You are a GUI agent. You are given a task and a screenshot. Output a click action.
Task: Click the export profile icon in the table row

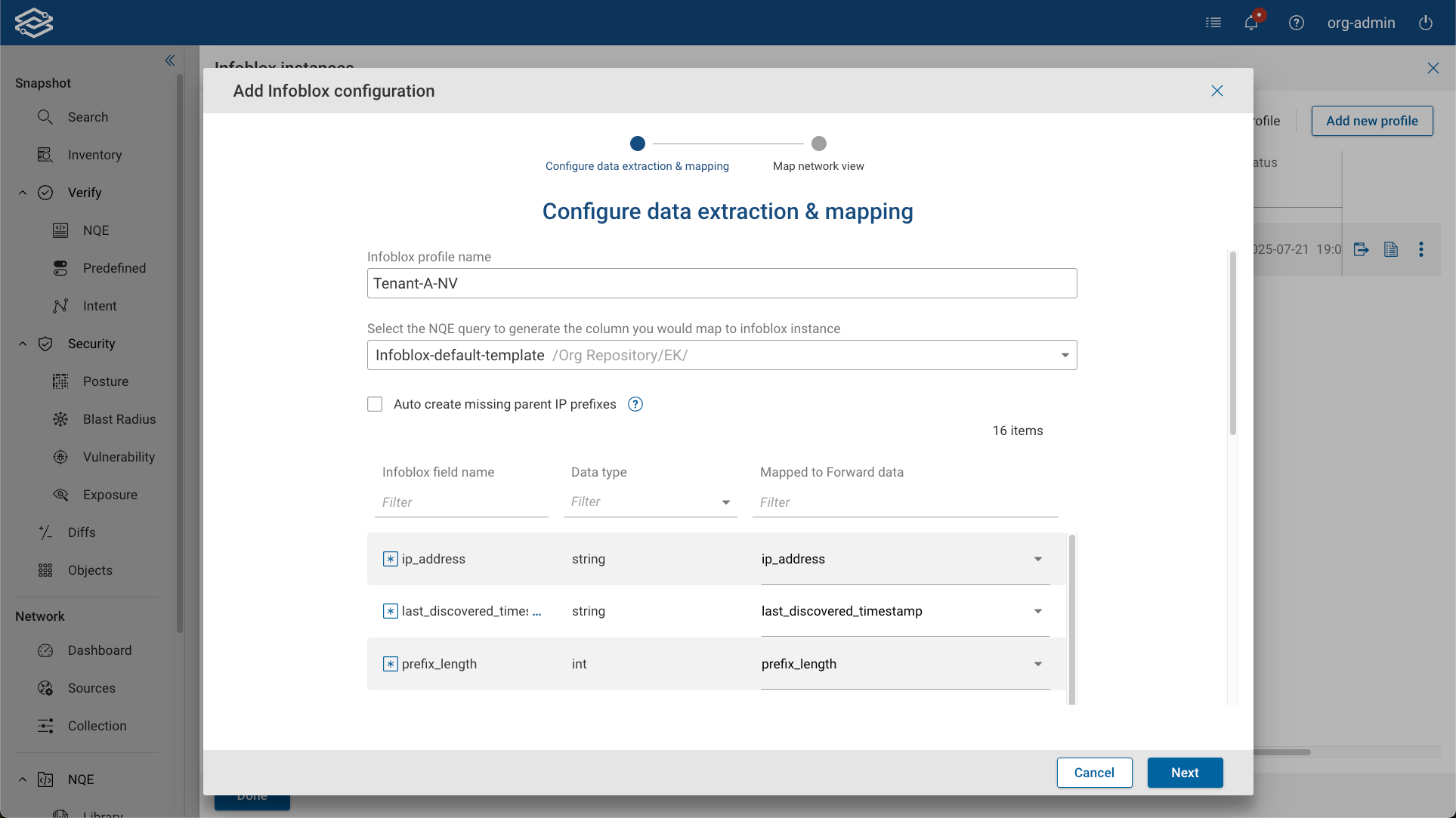point(1362,249)
